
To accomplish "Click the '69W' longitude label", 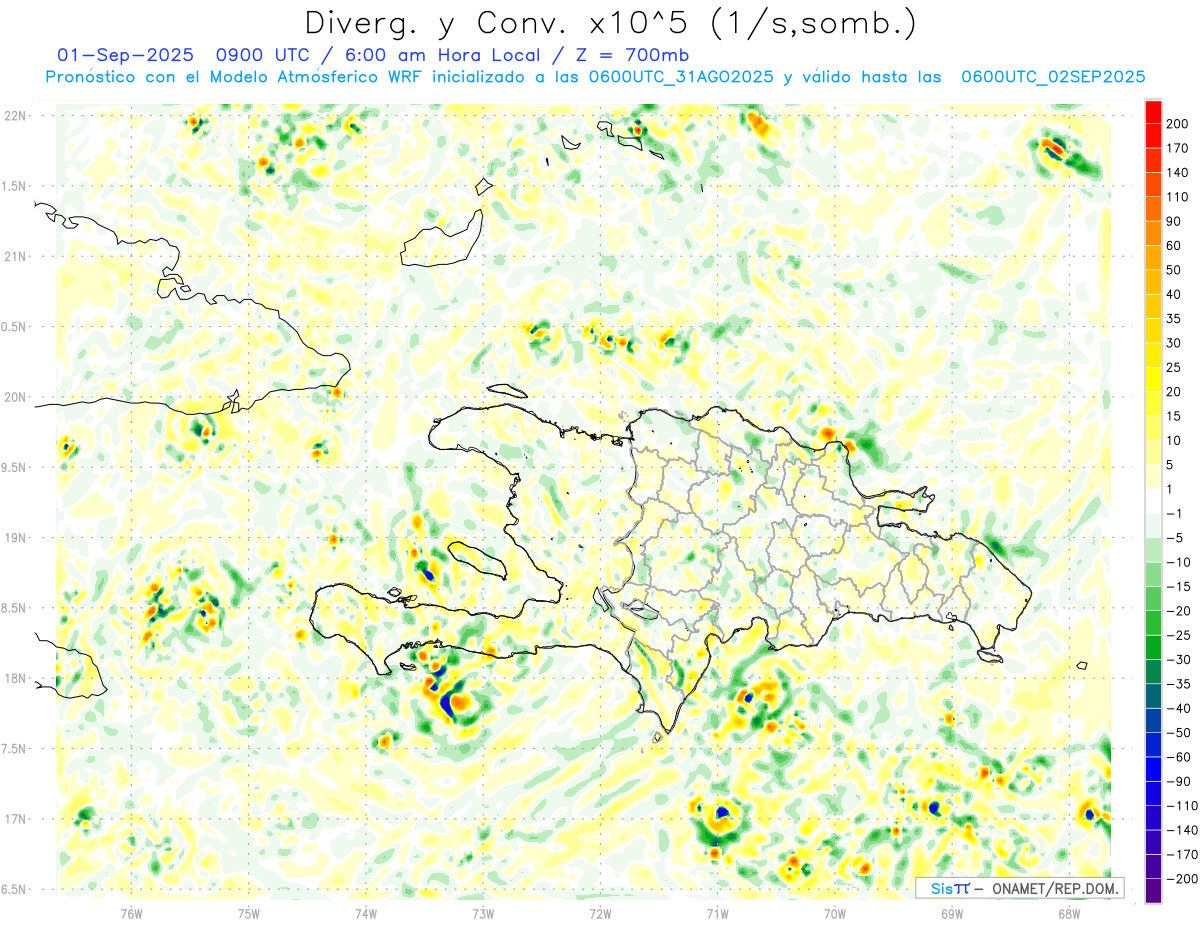I will [x=951, y=914].
